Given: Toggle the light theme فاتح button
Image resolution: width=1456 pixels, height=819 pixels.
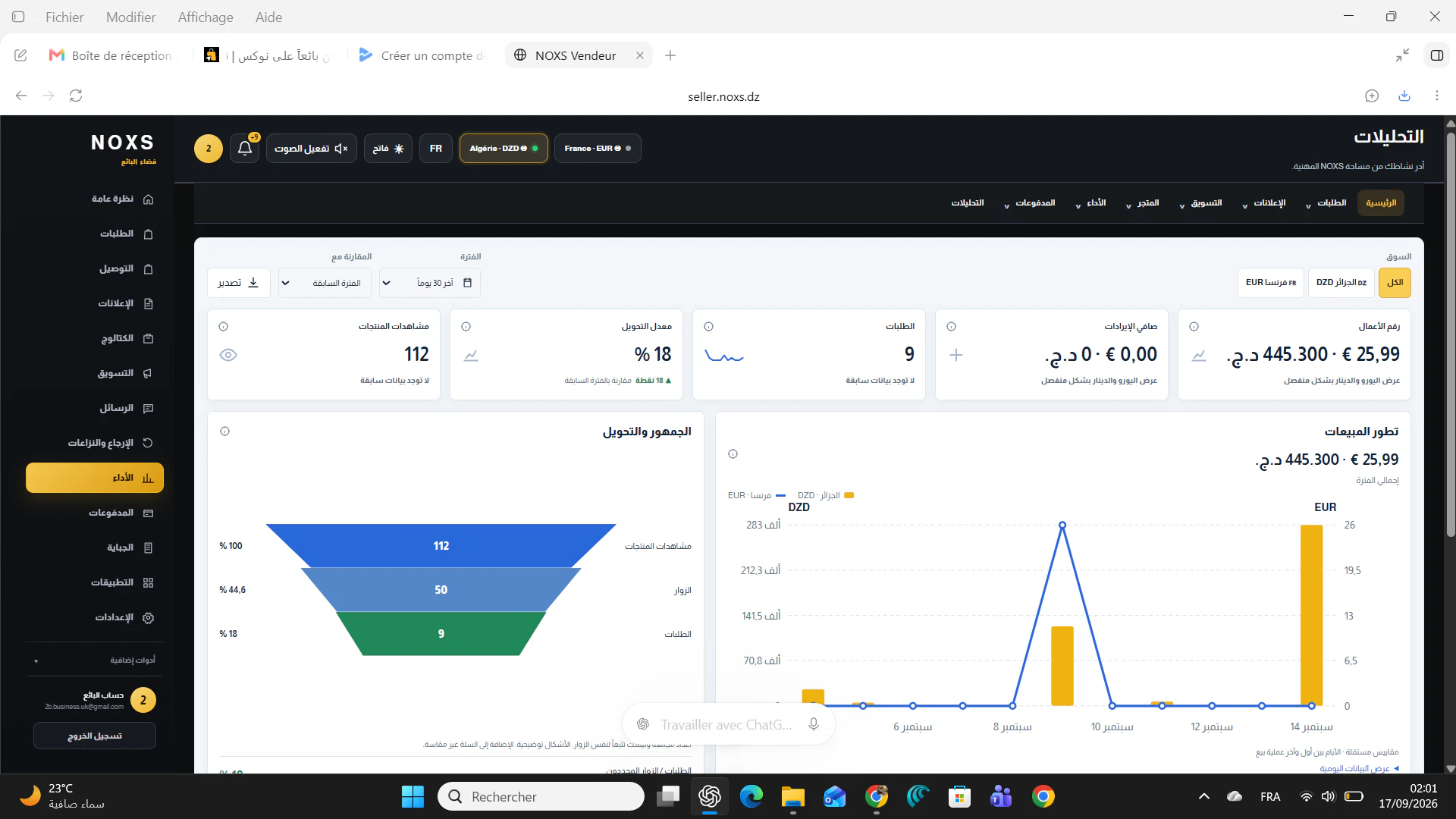Looking at the screenshot, I should (388, 149).
